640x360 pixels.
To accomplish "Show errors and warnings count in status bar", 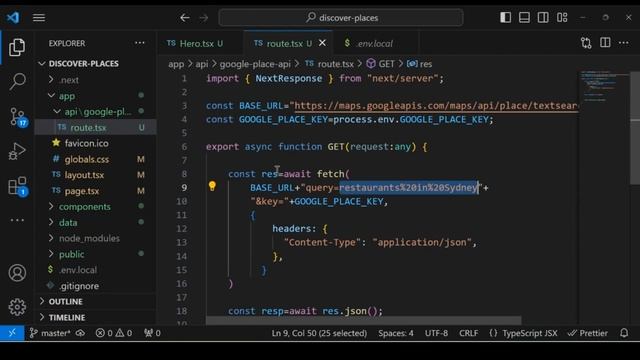I will click(x=114, y=333).
